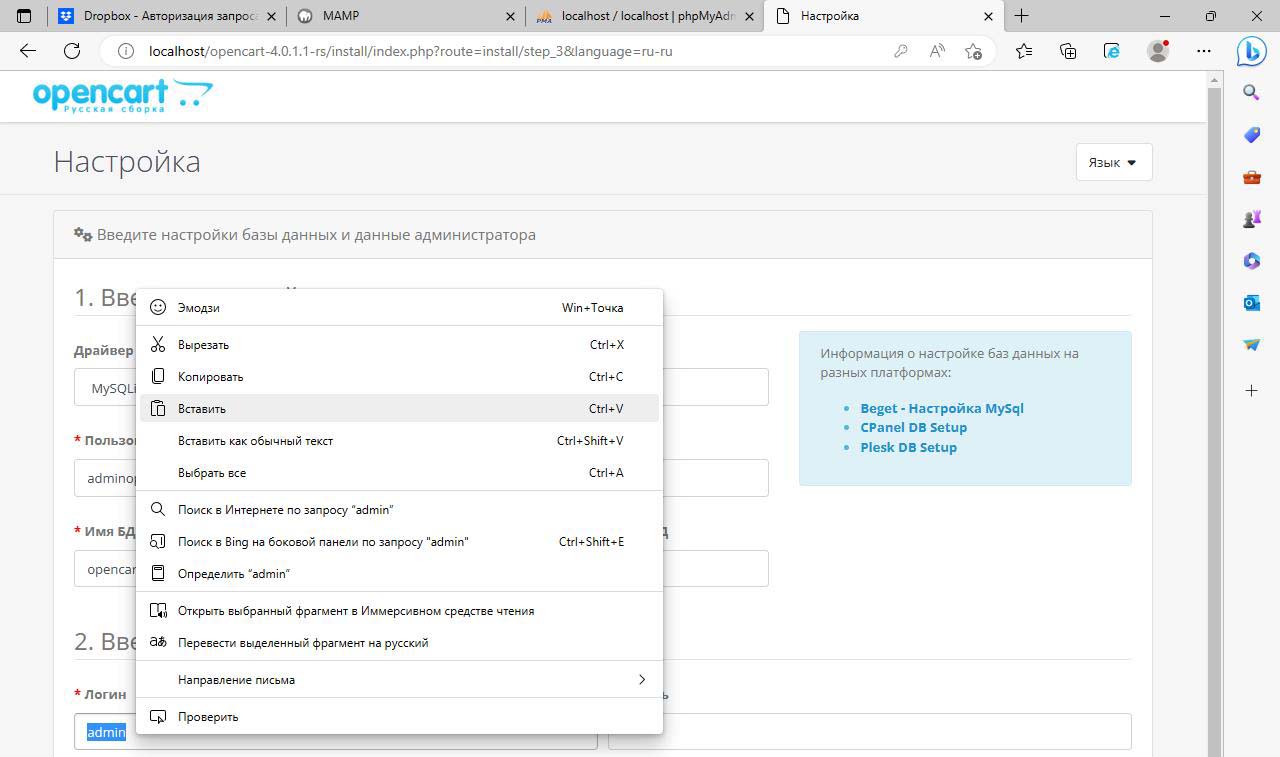
Task: Click the Bing chat sidebar icon
Action: (x=1251, y=51)
